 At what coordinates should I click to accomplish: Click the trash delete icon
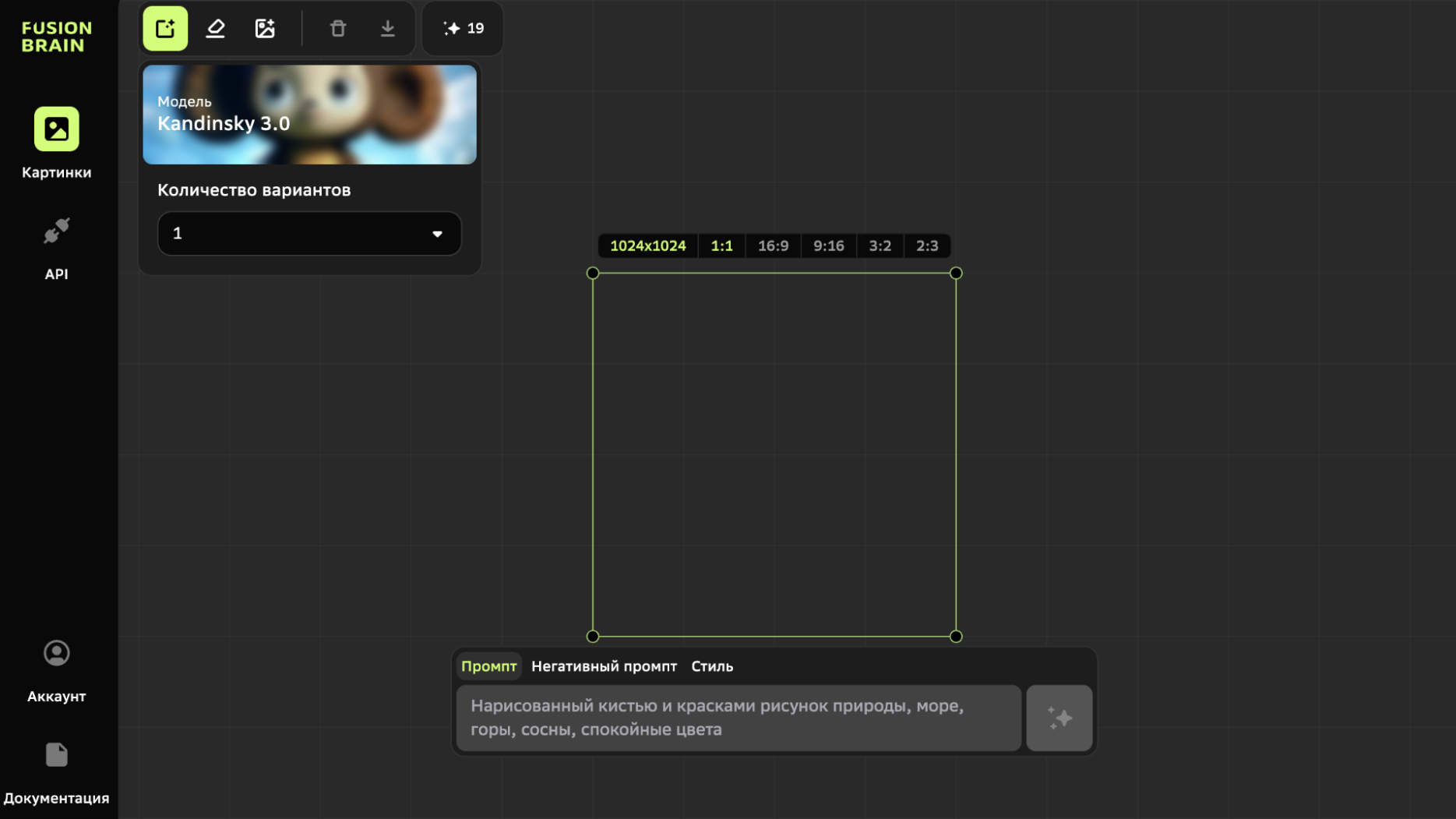(337, 29)
